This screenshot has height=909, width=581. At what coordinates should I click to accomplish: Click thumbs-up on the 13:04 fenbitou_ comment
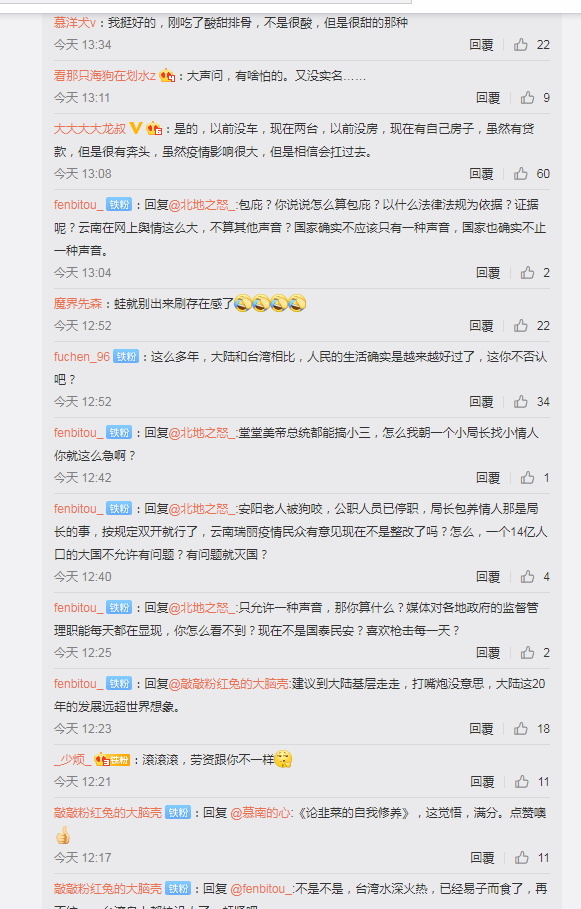527,272
